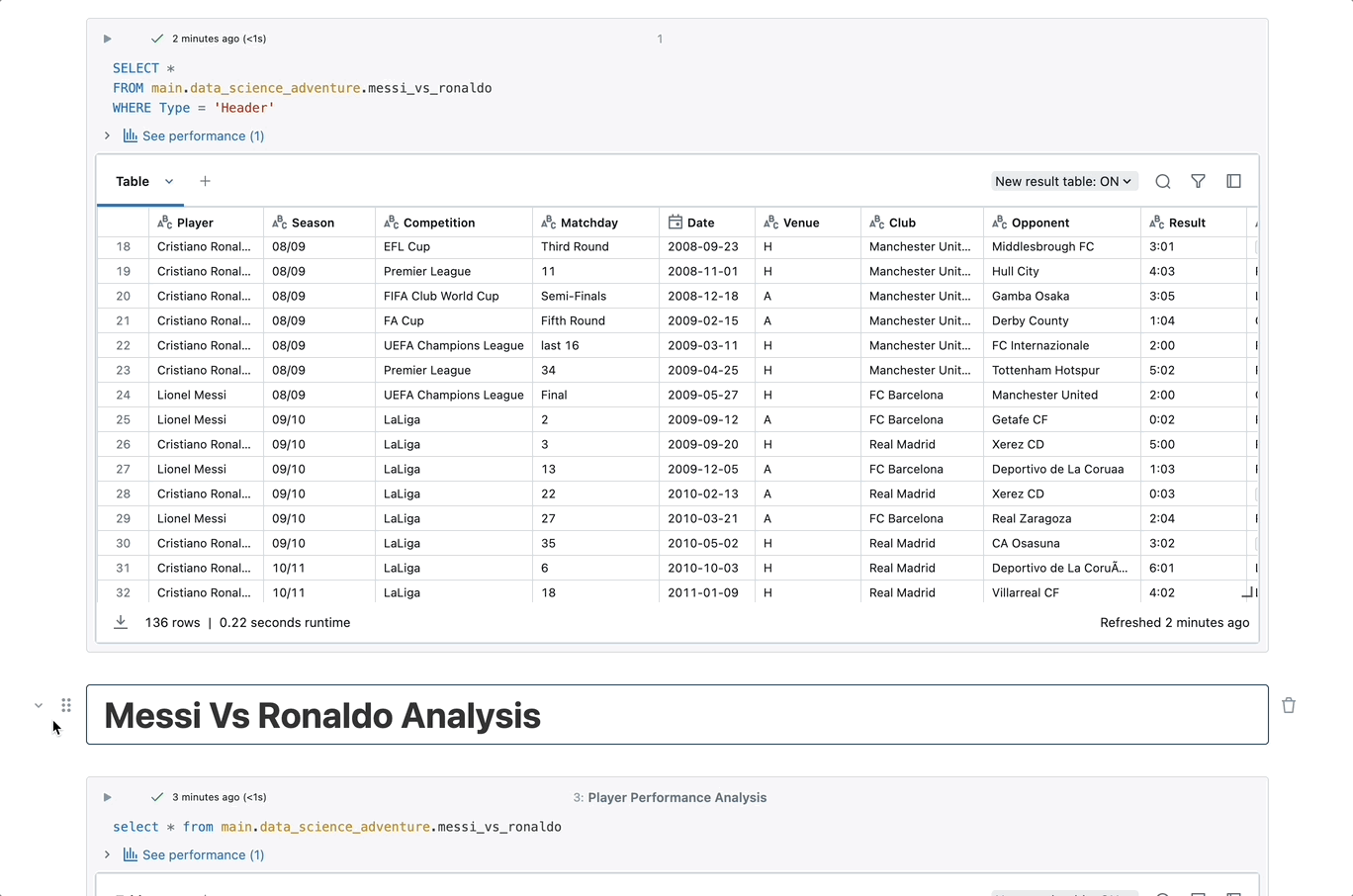The width and height of the screenshot is (1353, 896).
Task: Toggle the New result table setting
Action: (x=1063, y=181)
